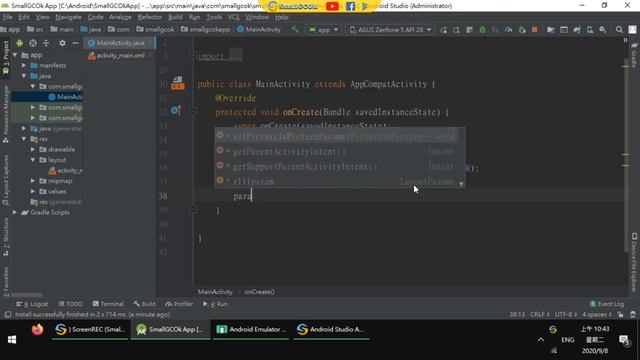
Task: Select MainActivity in the project tree
Action: (65, 97)
